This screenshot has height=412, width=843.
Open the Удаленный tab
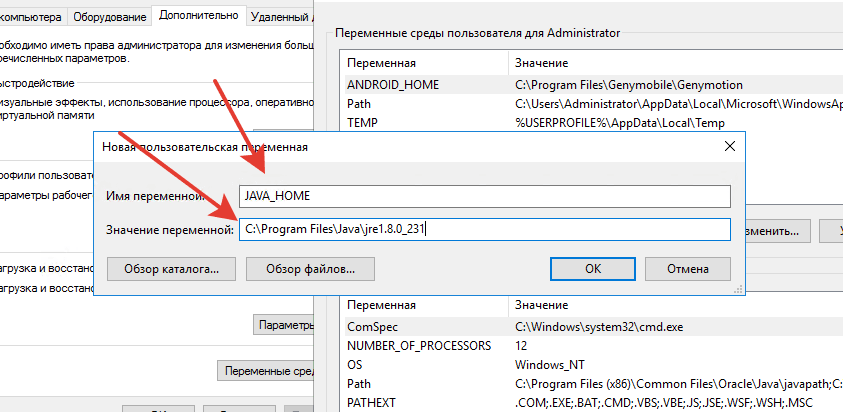(x=280, y=17)
